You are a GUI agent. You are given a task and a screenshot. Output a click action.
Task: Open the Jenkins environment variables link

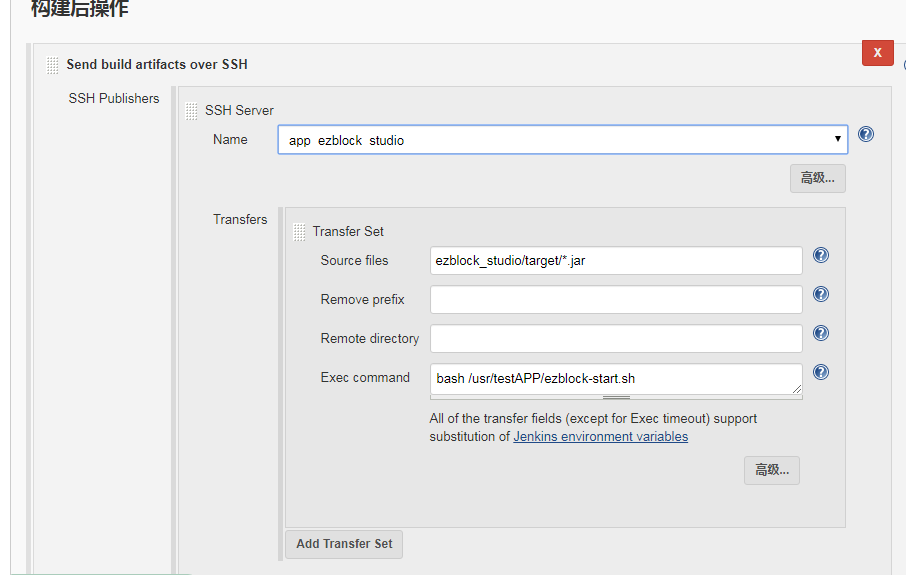(x=600, y=437)
